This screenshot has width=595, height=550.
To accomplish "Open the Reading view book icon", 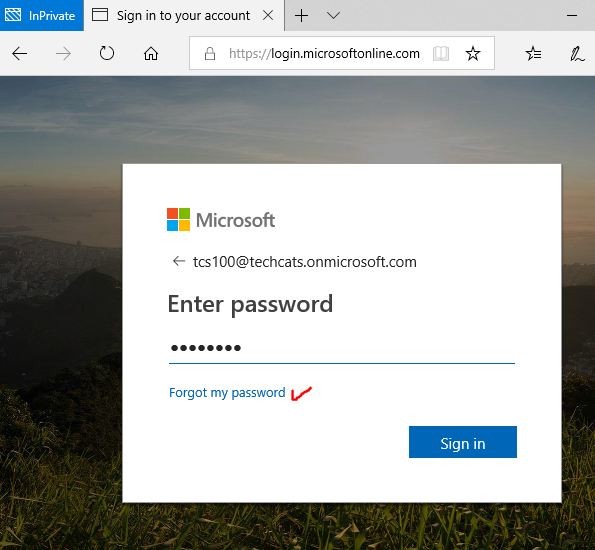I will click(441, 54).
